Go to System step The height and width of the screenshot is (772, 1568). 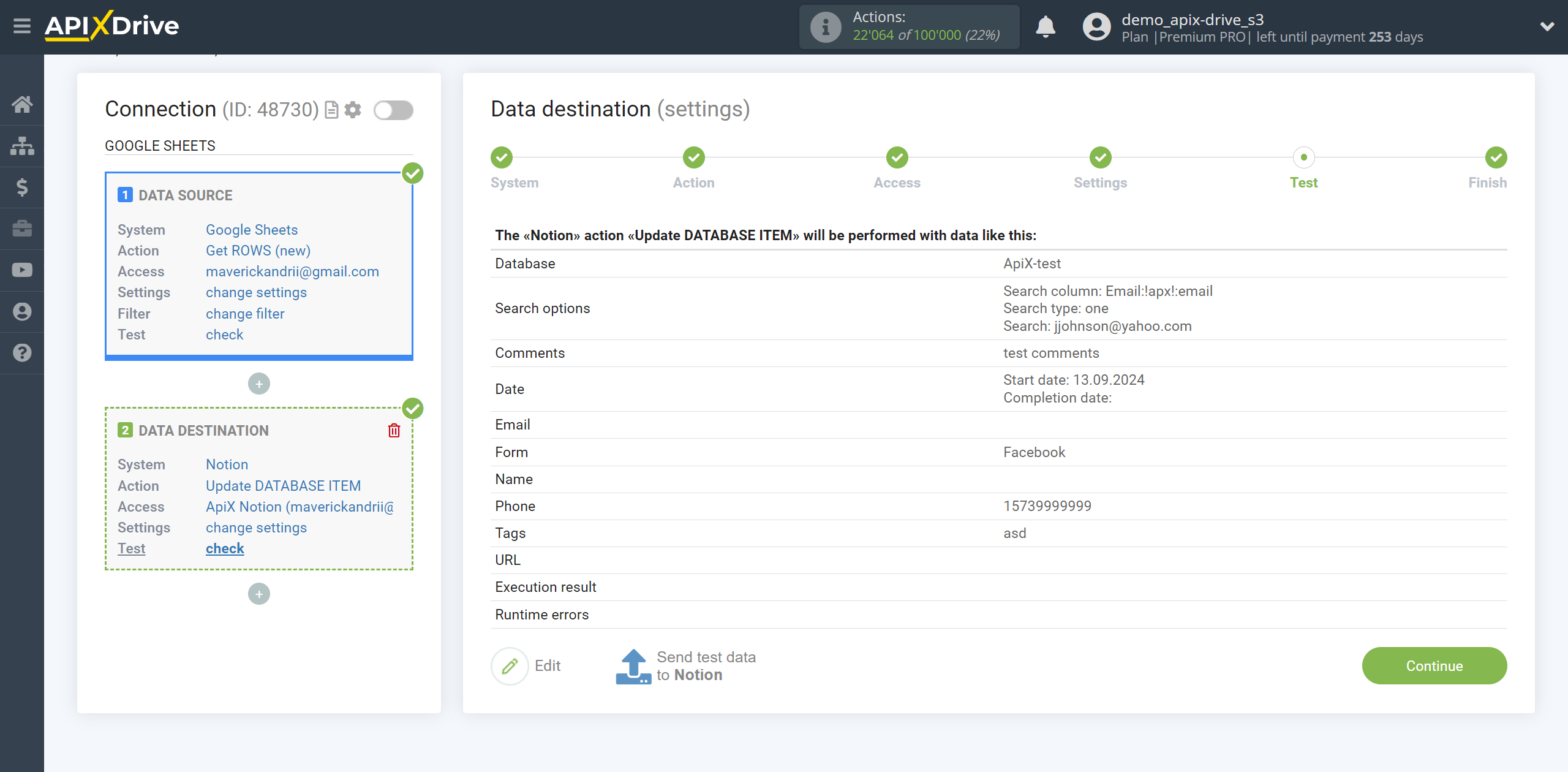[502, 157]
